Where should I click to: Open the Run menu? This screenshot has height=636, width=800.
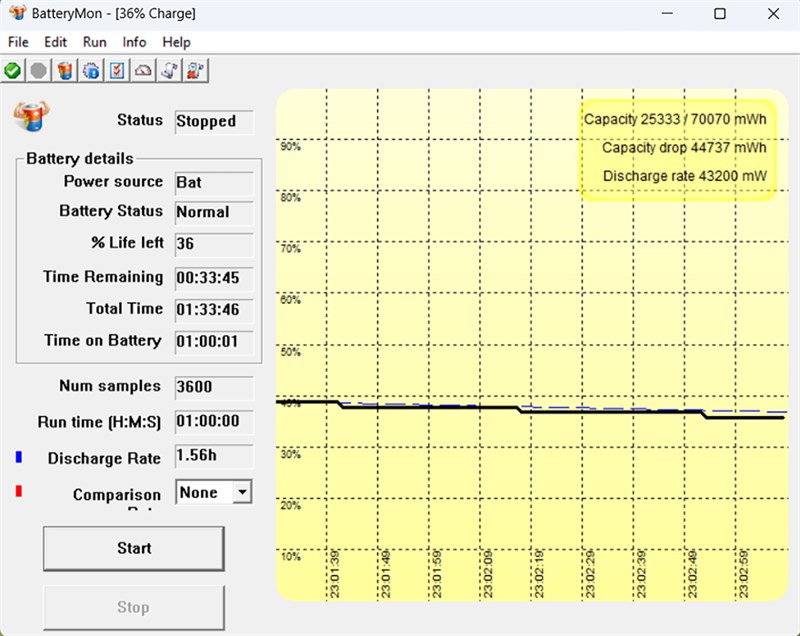point(94,42)
